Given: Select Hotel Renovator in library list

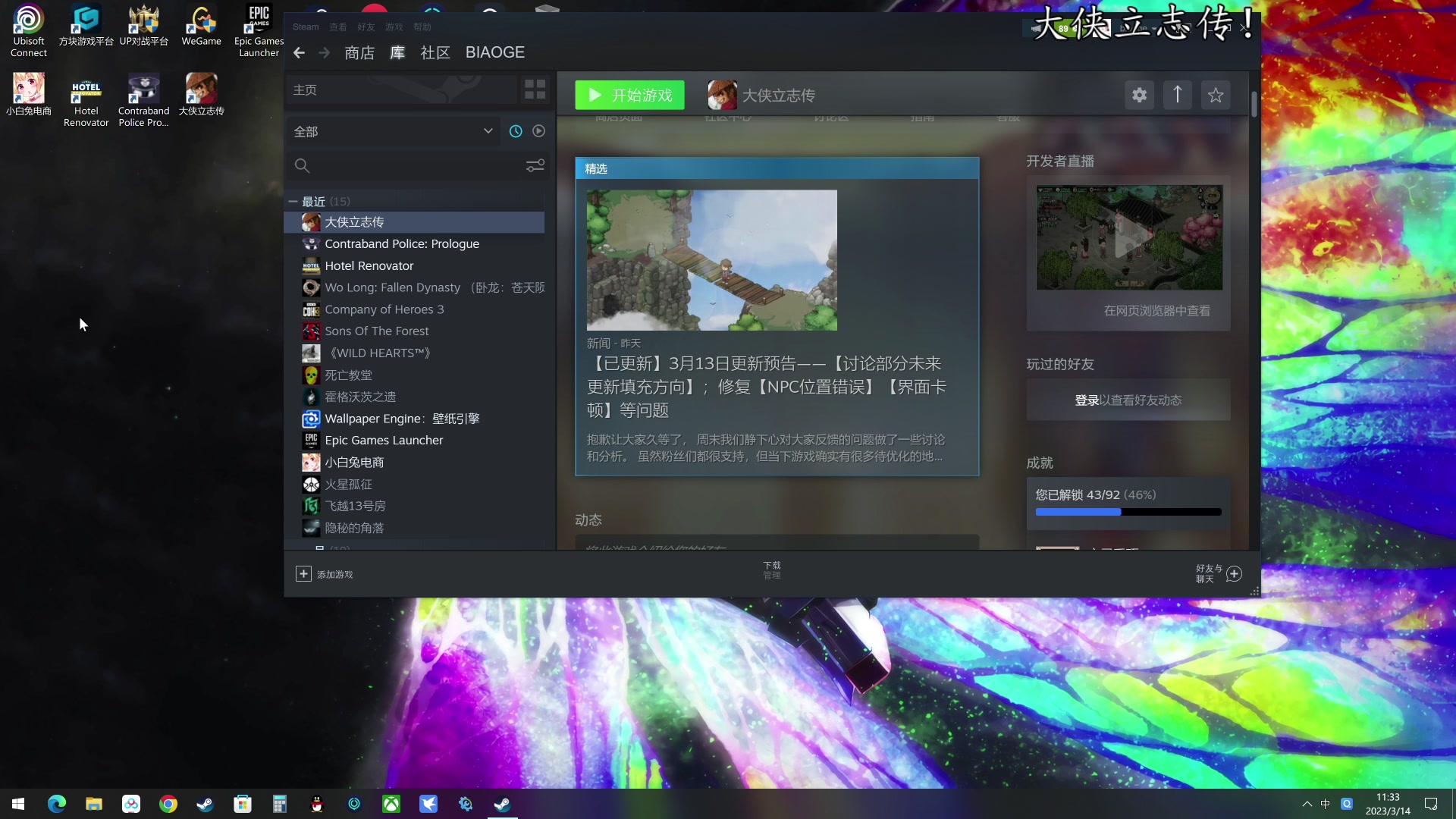Looking at the screenshot, I should pyautogui.click(x=415, y=266).
